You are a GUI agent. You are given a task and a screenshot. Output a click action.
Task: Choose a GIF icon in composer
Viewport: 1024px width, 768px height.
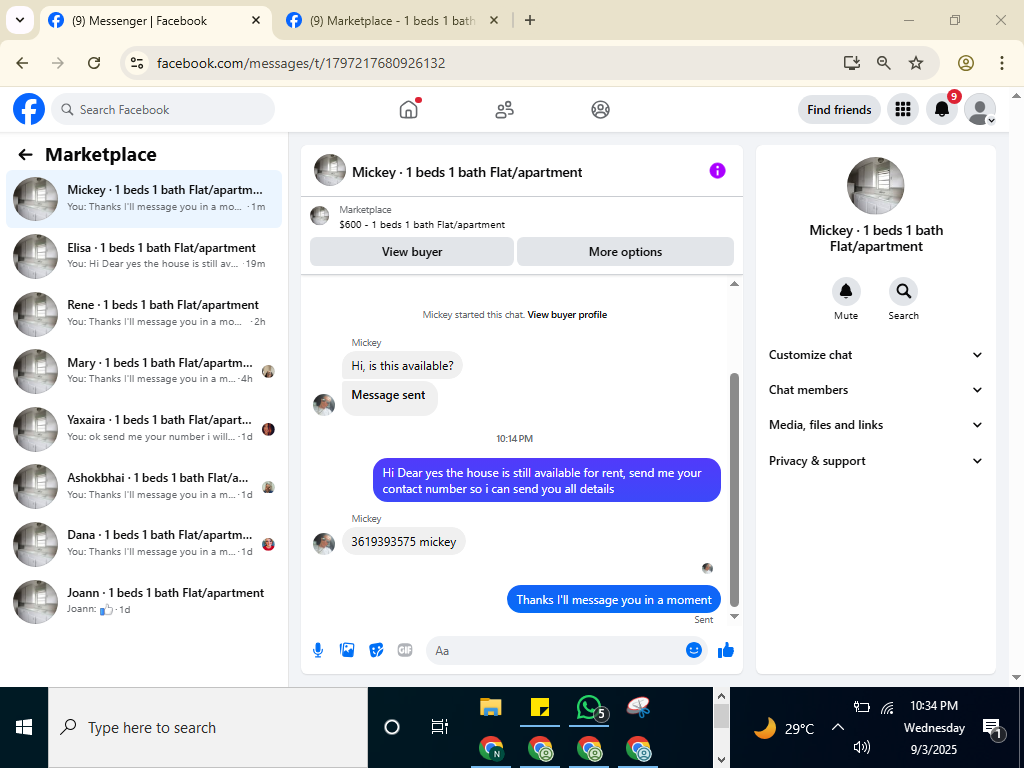point(405,650)
